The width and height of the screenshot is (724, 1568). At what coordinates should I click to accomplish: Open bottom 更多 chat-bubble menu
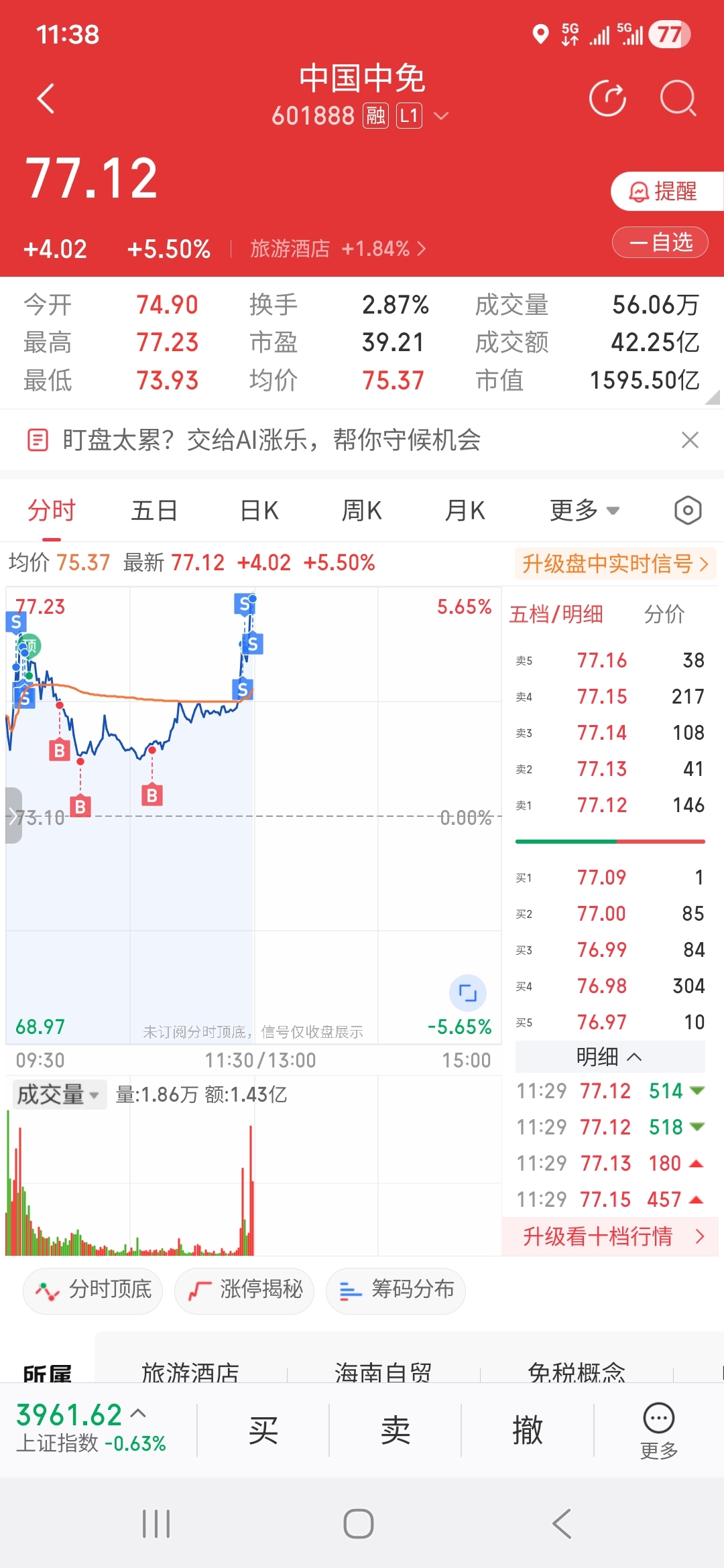tap(659, 1431)
